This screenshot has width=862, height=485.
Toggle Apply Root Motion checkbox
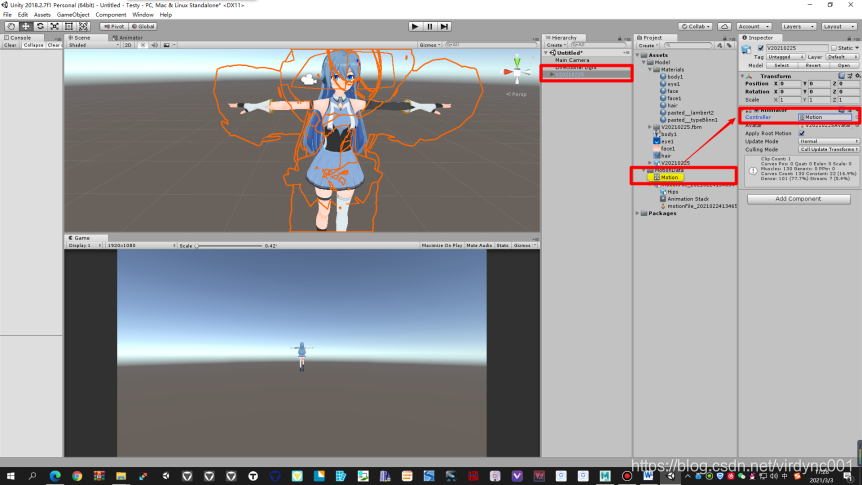click(802, 134)
